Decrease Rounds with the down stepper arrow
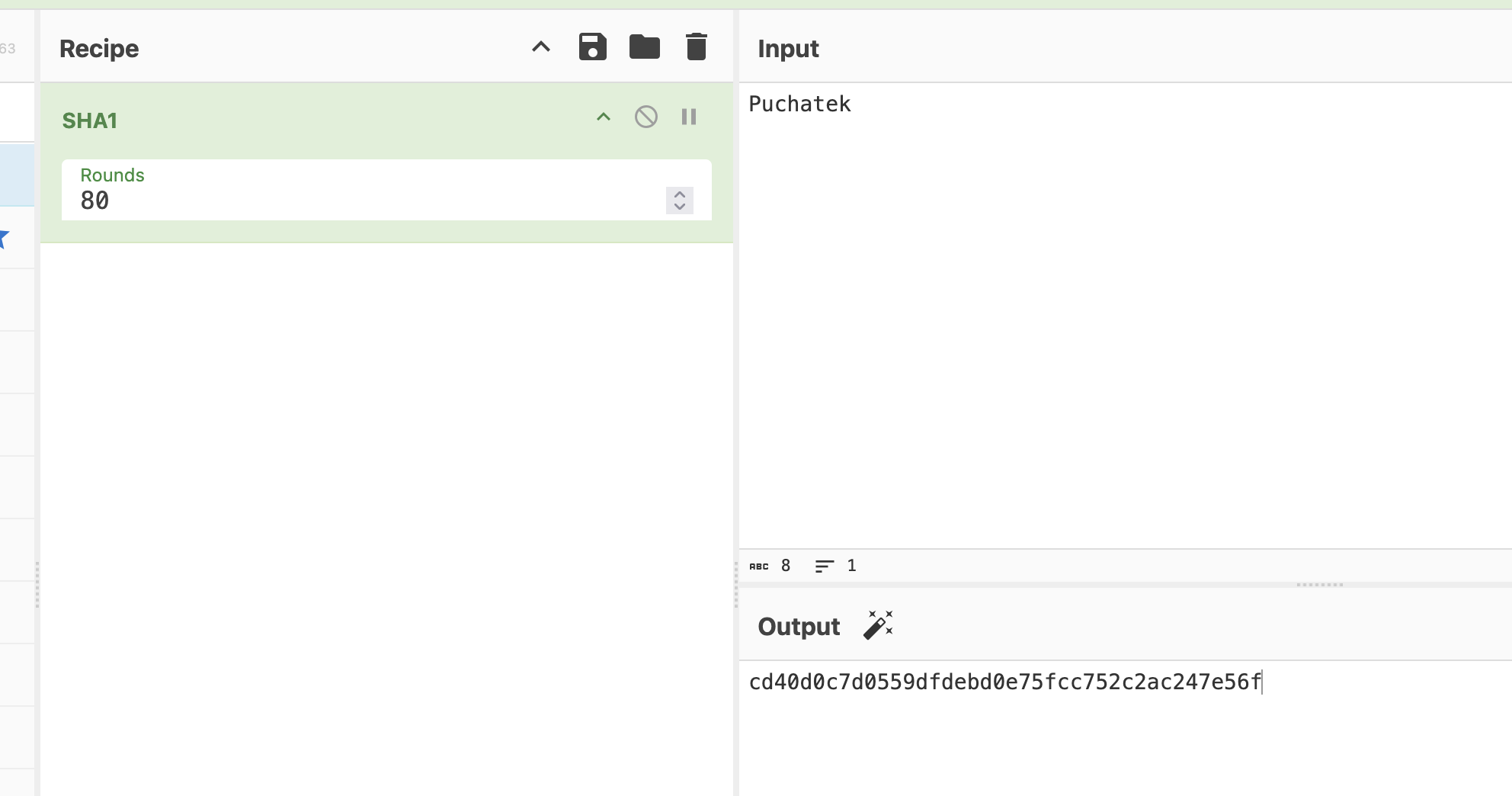1512x796 pixels. pos(680,207)
